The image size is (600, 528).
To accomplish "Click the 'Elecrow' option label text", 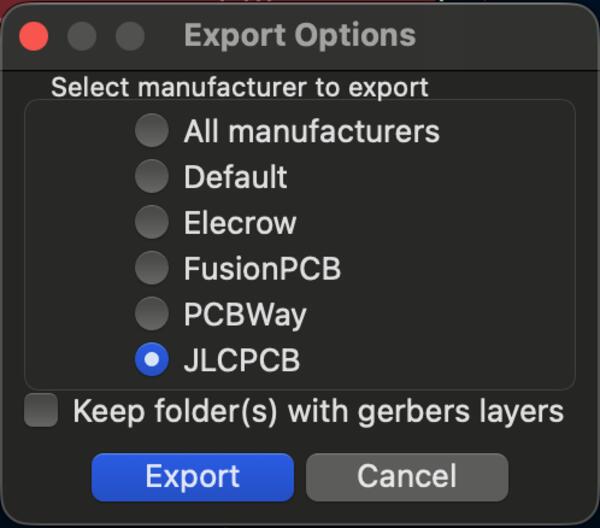I will pyautogui.click(x=240, y=222).
